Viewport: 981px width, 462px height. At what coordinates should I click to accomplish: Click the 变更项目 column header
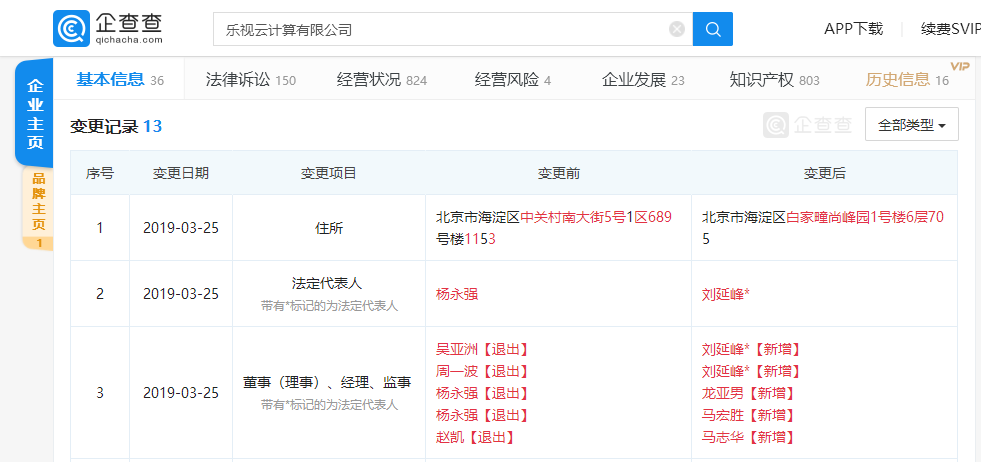(x=328, y=173)
